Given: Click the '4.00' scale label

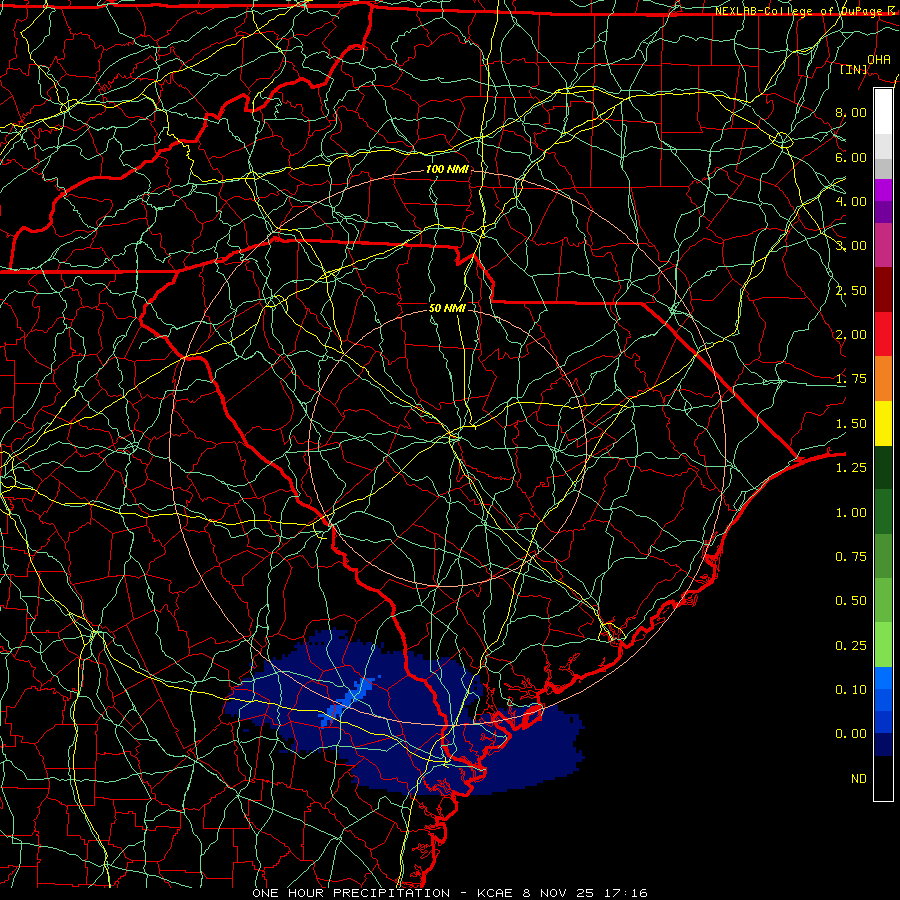Looking at the screenshot, I should pos(851,201).
